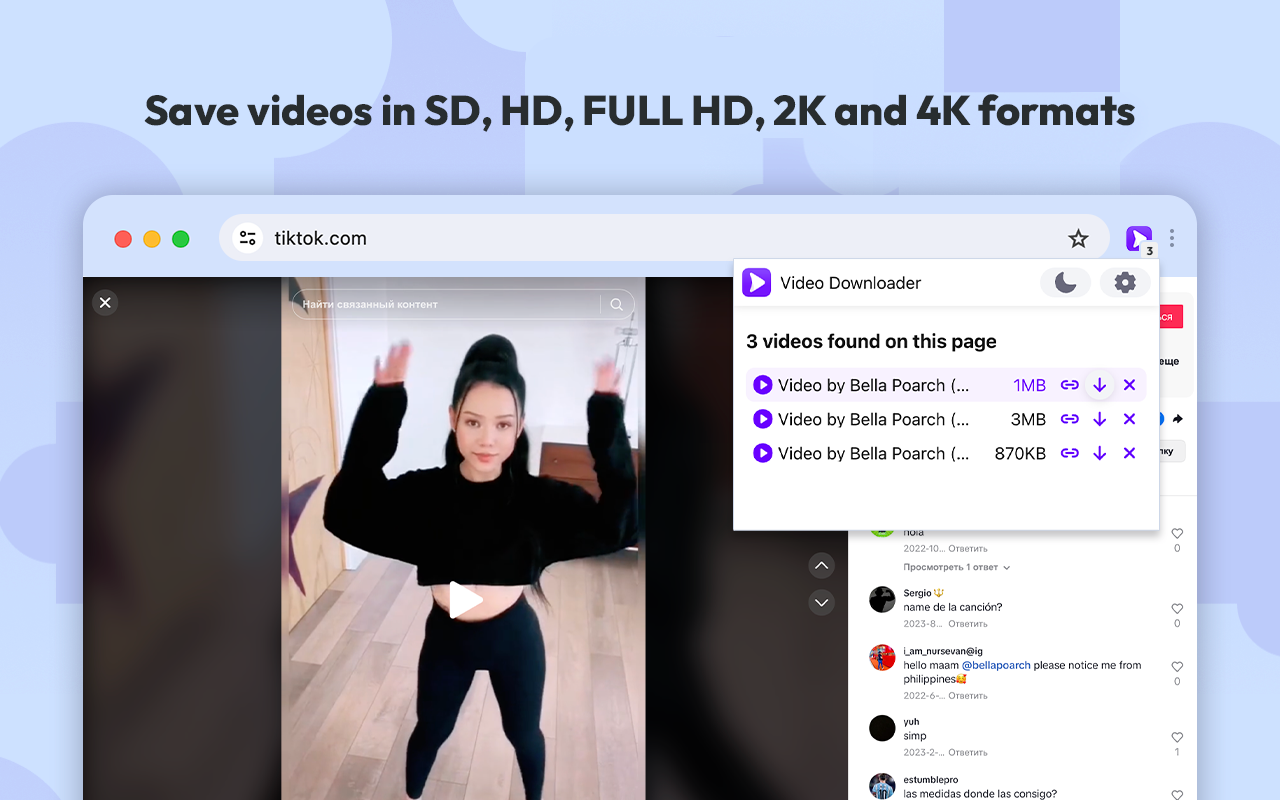
Task: Reply to yuh's comment via Ответить
Action: coord(968,753)
